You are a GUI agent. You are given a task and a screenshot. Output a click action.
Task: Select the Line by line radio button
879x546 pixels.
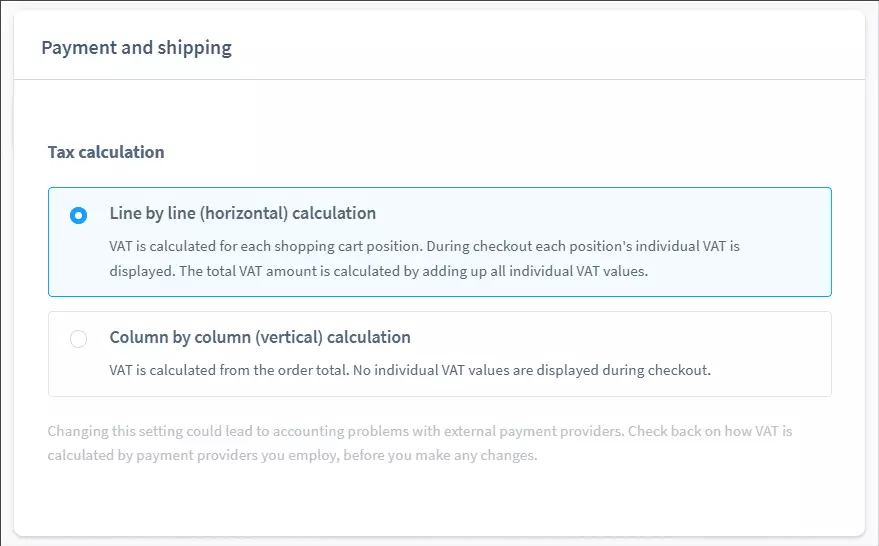pos(78,215)
